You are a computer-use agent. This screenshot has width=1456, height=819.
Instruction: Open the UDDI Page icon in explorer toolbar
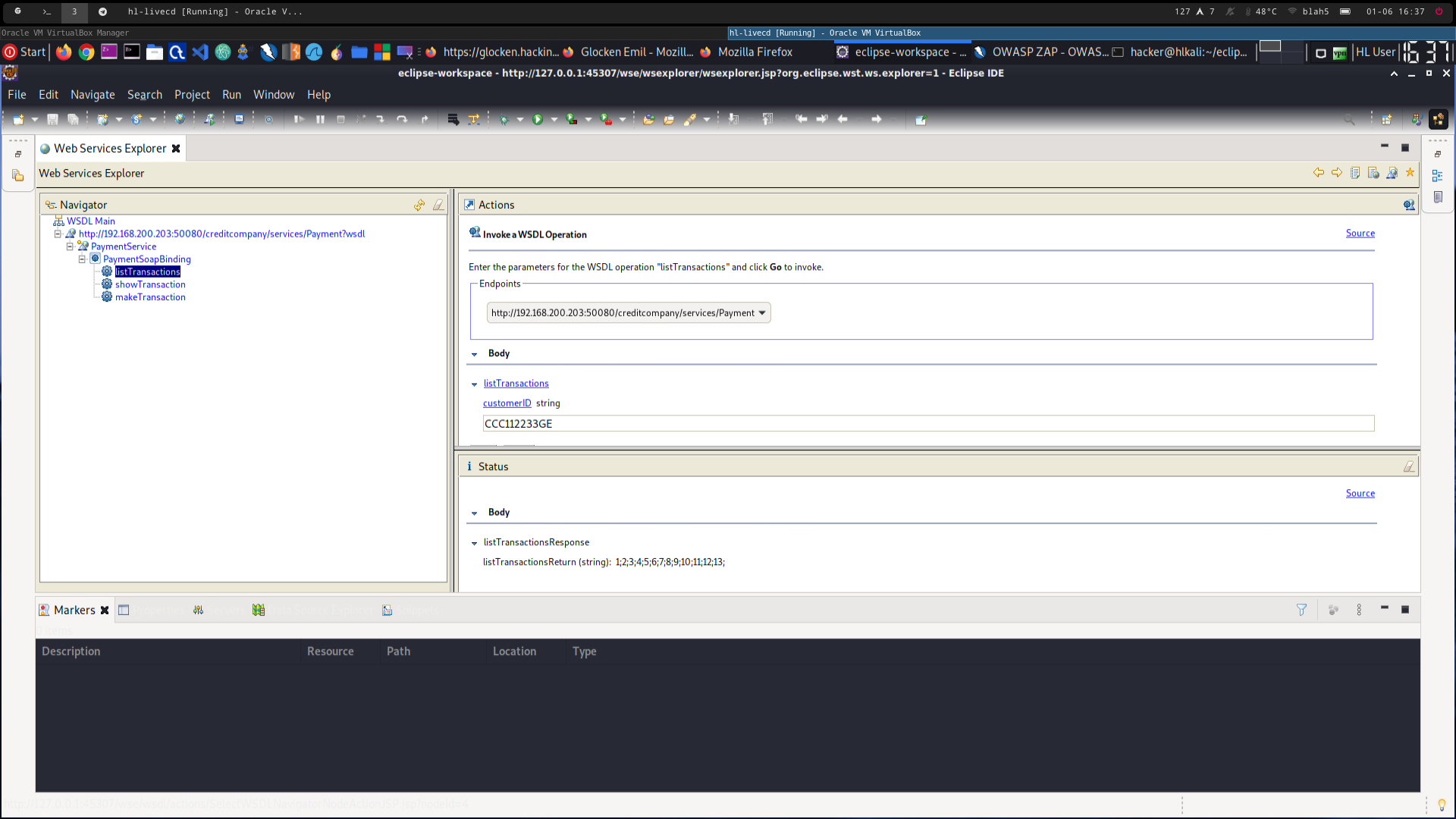1355,173
